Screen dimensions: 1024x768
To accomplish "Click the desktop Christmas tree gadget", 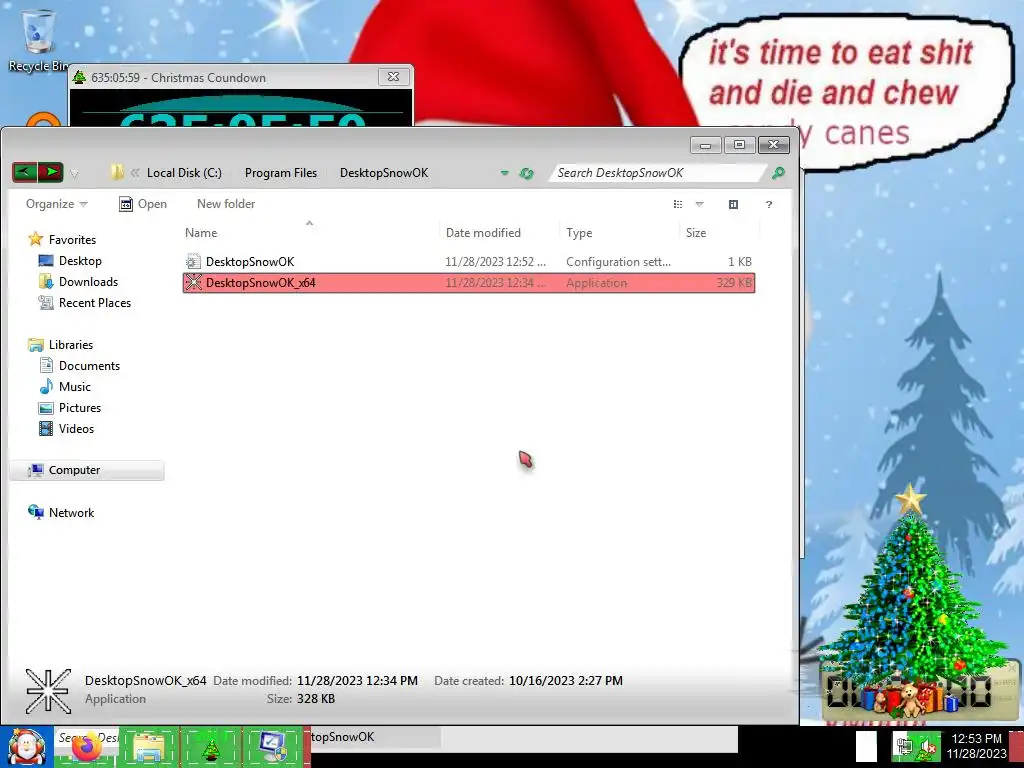I will [x=913, y=600].
